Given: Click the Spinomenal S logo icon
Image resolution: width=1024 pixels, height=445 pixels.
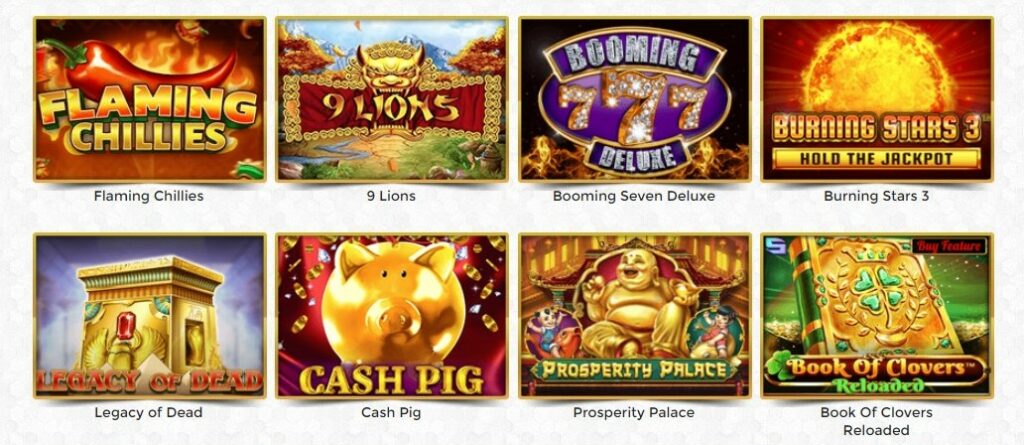Looking at the screenshot, I should tap(773, 247).
